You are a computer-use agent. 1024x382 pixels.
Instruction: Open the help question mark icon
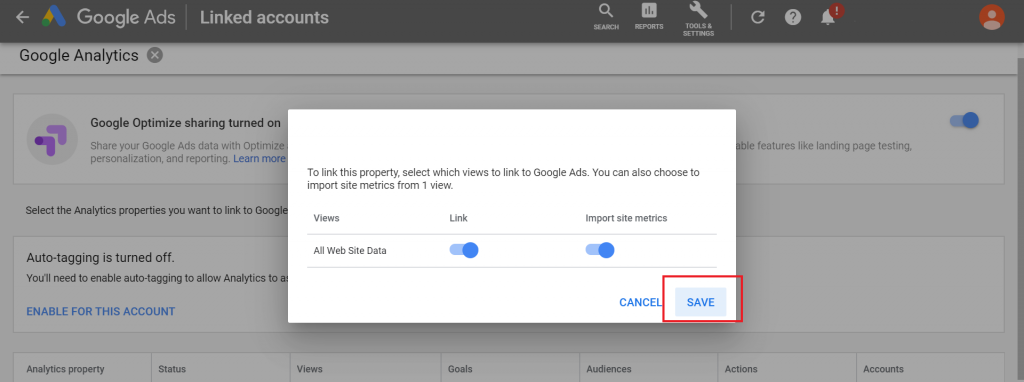click(x=793, y=17)
